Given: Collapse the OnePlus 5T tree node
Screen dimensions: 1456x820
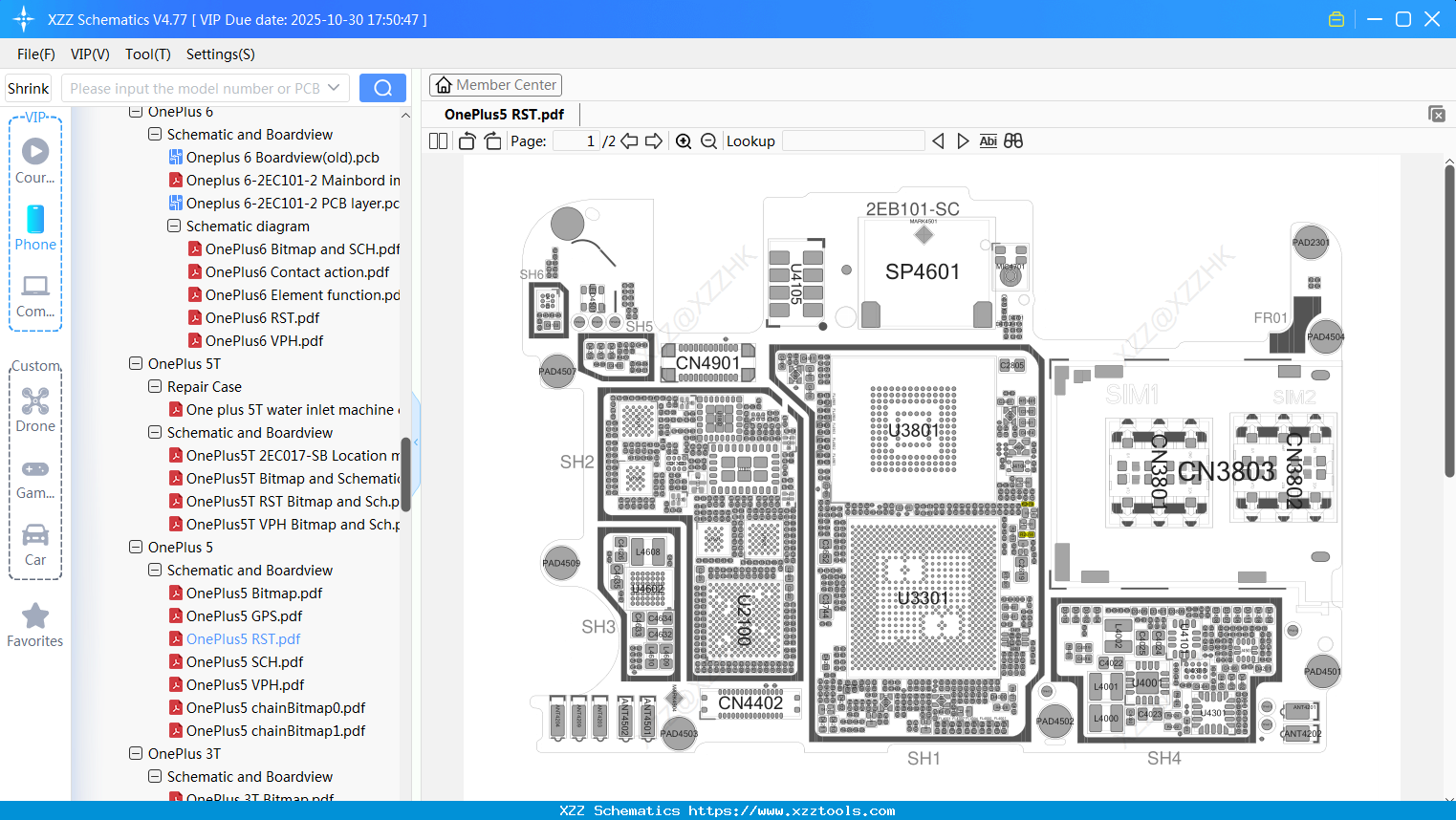Looking at the screenshot, I should tap(136, 363).
